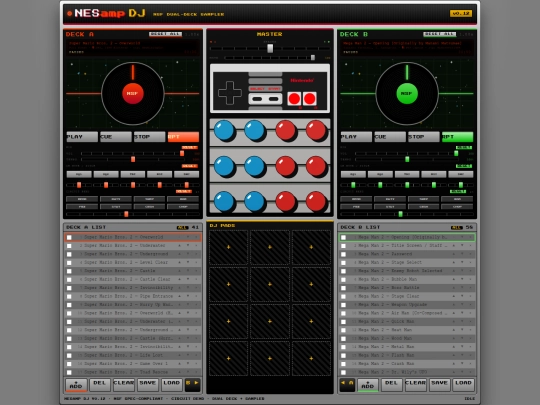Hit the first blue sampler button in the bottom row
The image size is (540, 405).
click(224, 201)
